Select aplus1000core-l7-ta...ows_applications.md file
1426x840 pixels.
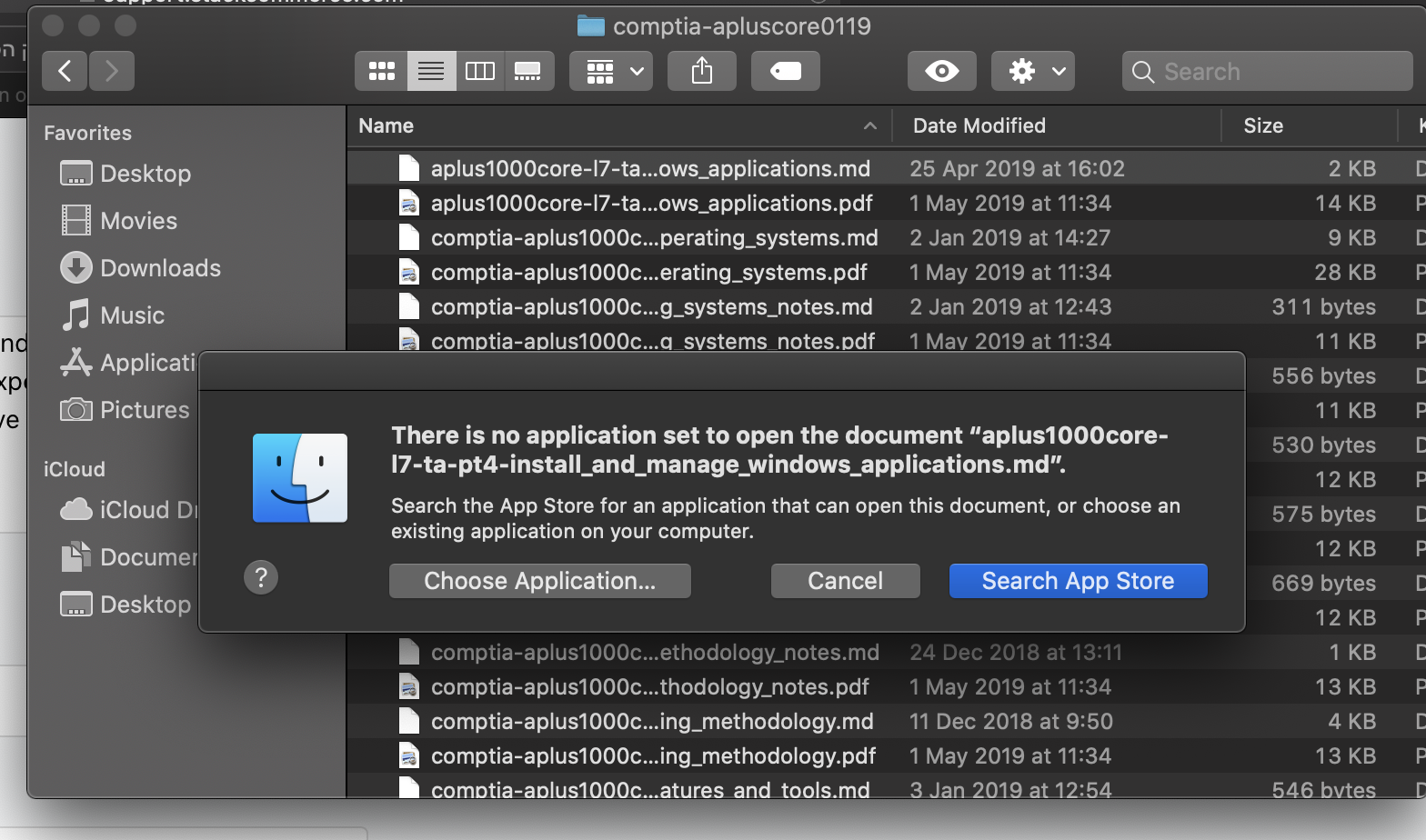(887, 168)
